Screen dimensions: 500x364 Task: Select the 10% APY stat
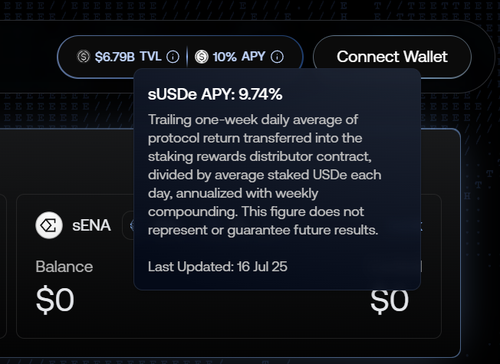(x=239, y=57)
